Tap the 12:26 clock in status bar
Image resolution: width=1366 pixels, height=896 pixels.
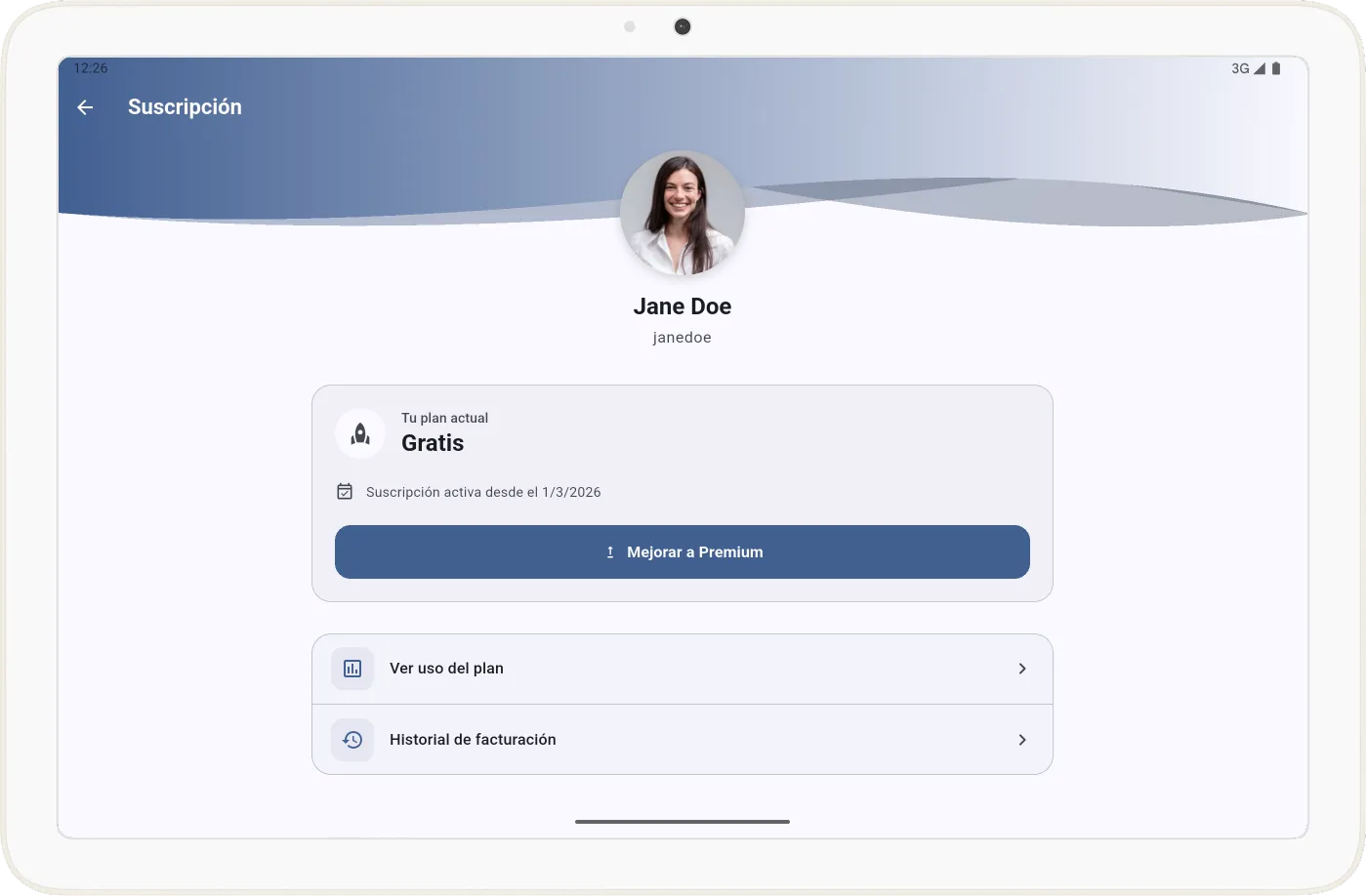pyautogui.click(x=91, y=68)
